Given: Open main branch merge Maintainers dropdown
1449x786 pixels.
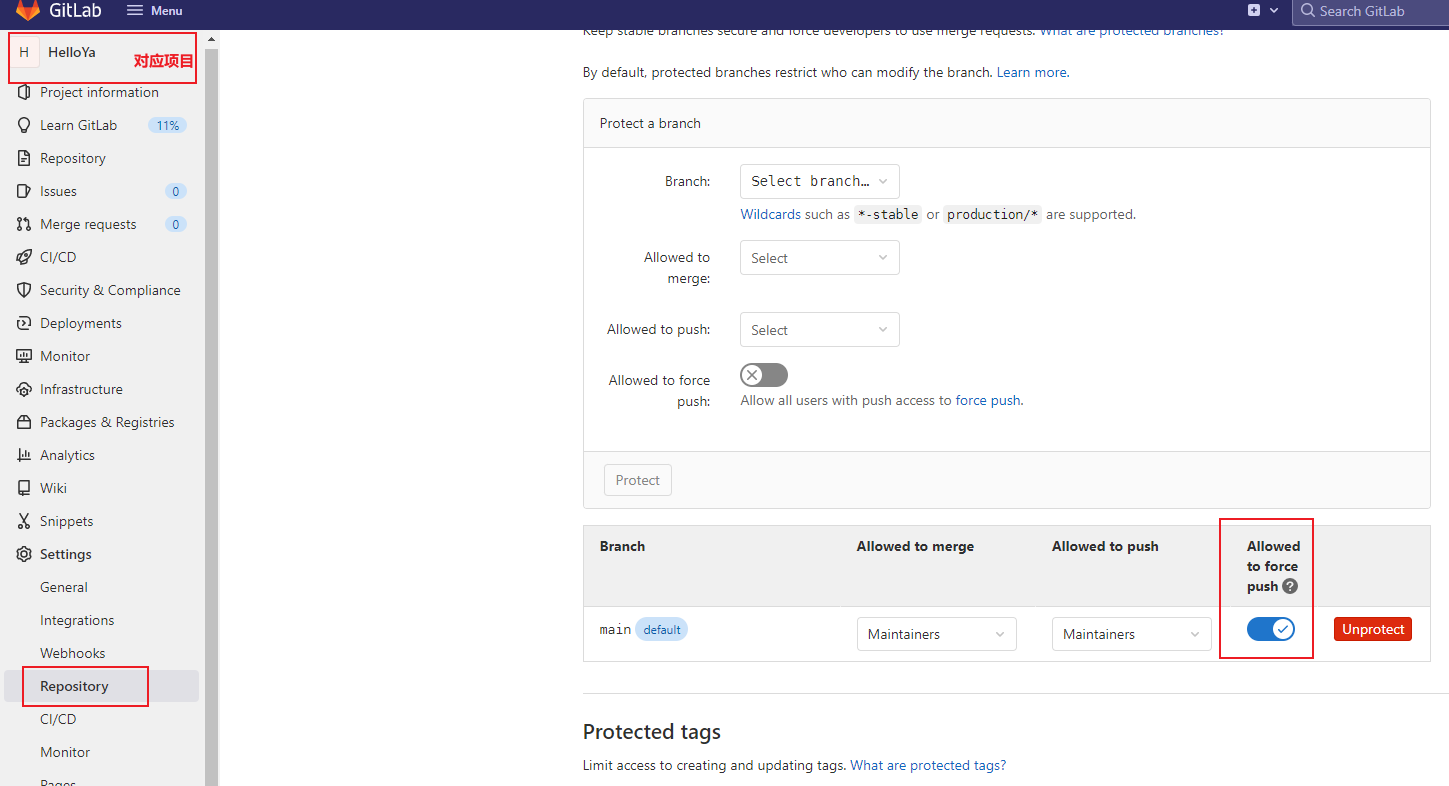Looking at the screenshot, I should 937,634.
